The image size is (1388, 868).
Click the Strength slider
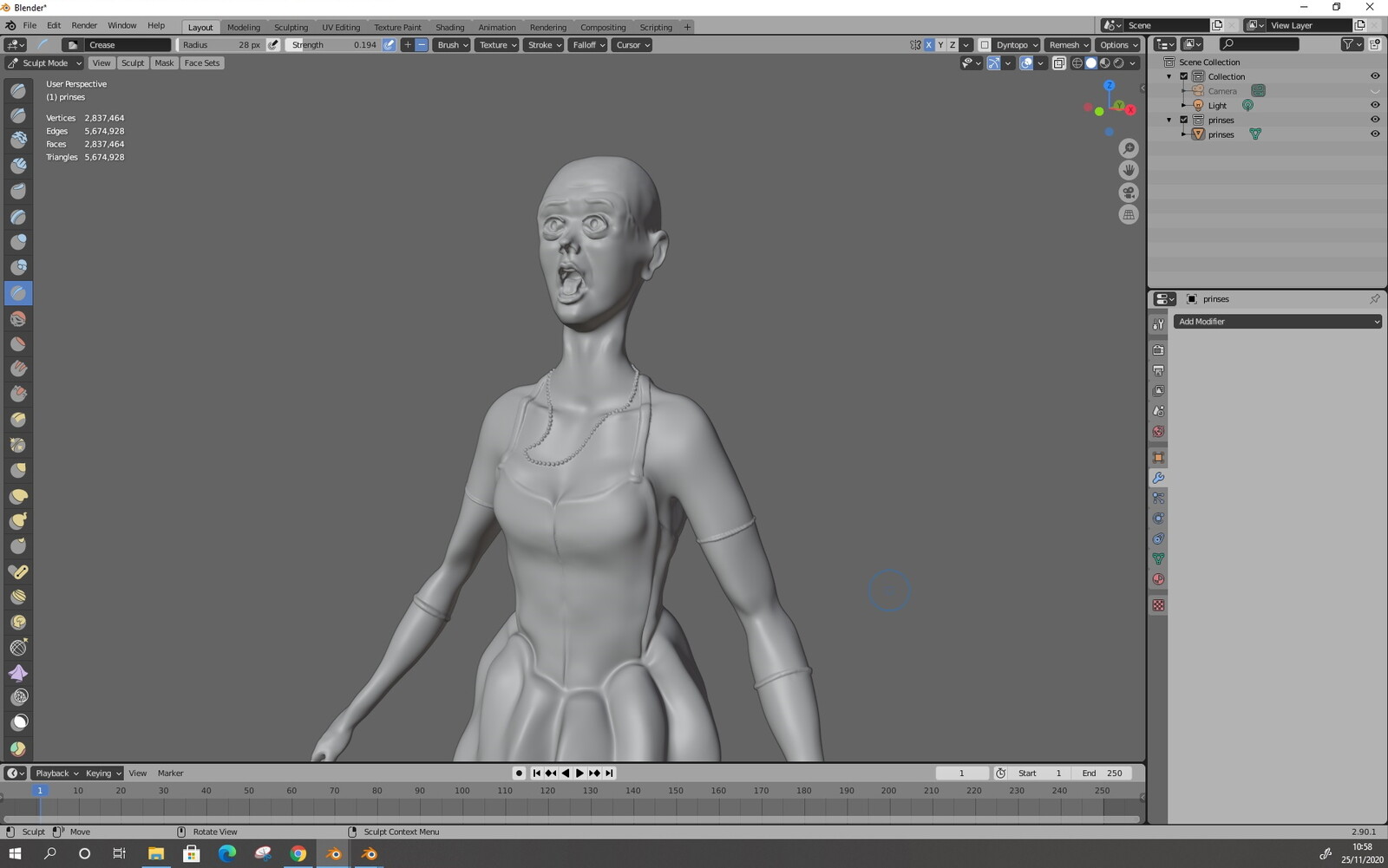(334, 45)
